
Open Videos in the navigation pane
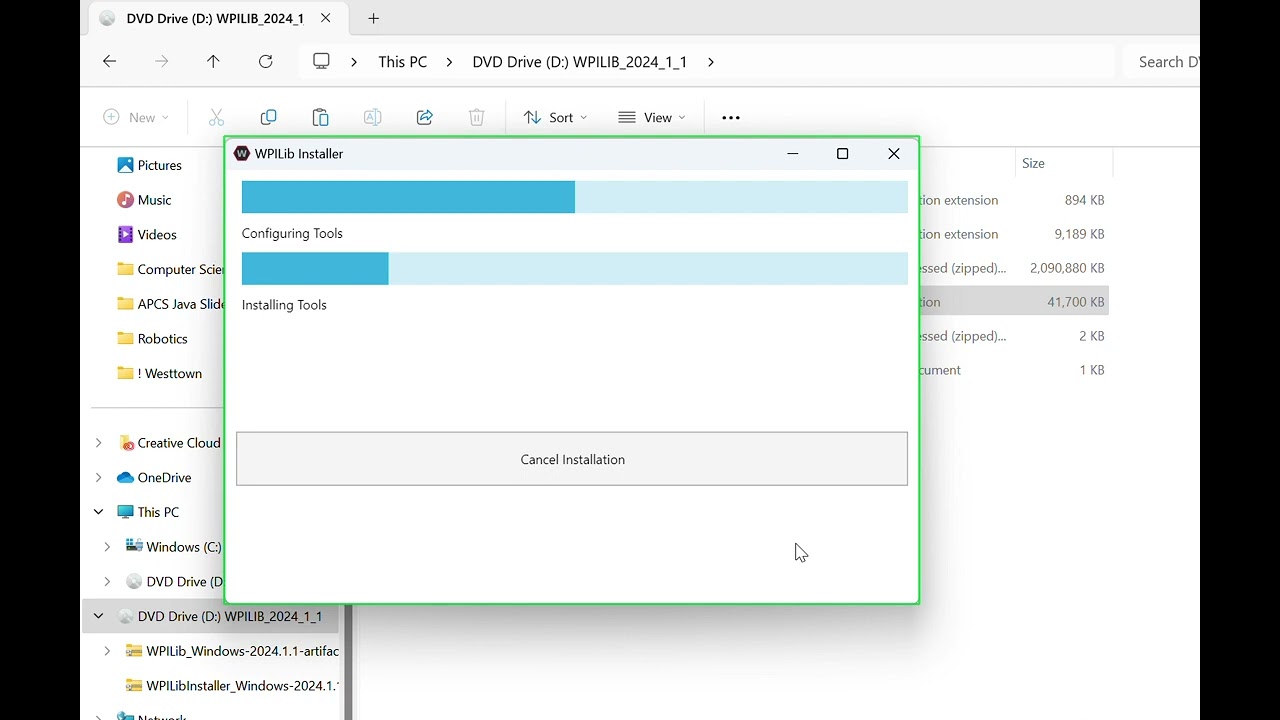(157, 234)
